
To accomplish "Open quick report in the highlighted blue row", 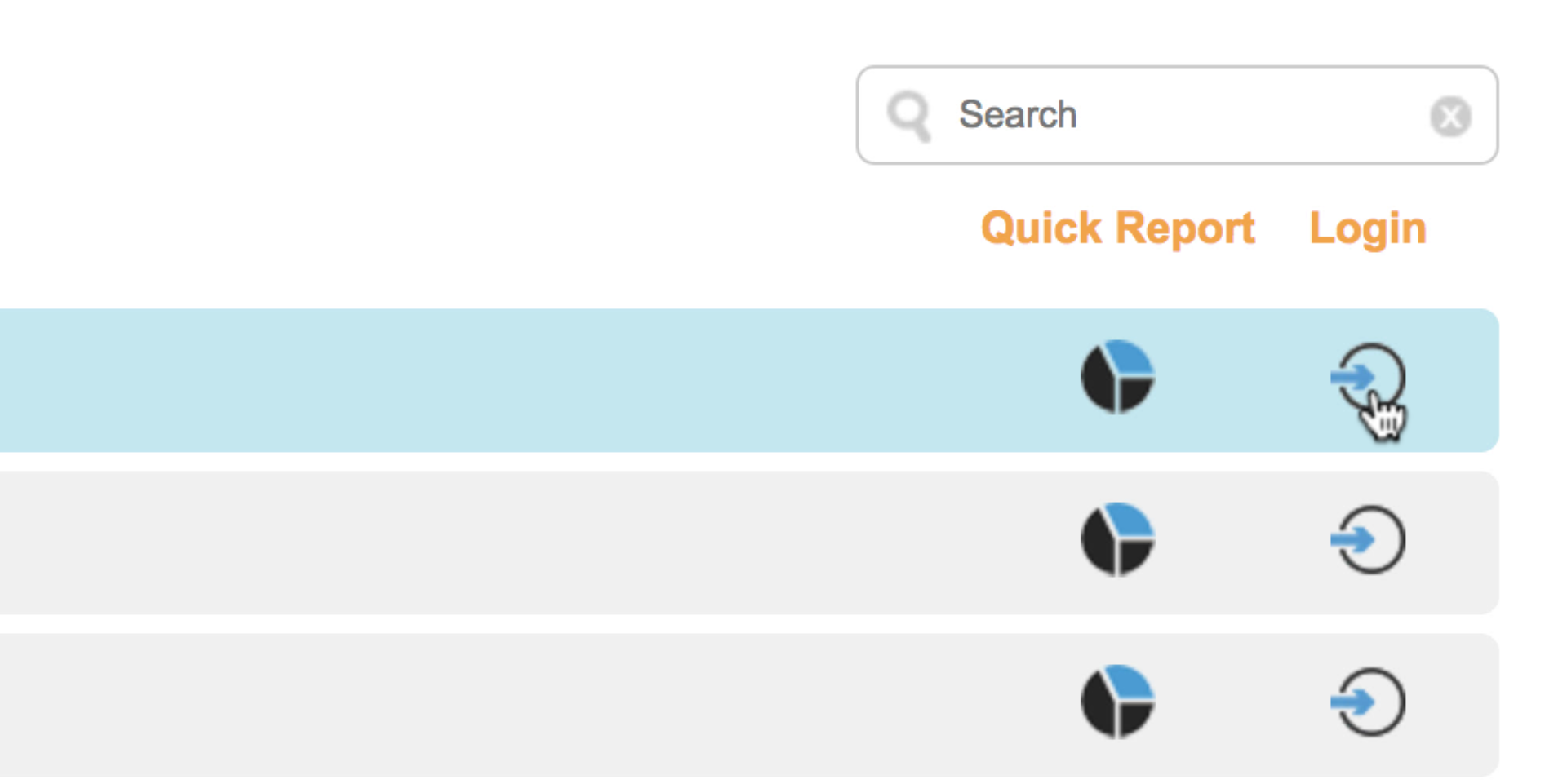I will (1117, 377).
